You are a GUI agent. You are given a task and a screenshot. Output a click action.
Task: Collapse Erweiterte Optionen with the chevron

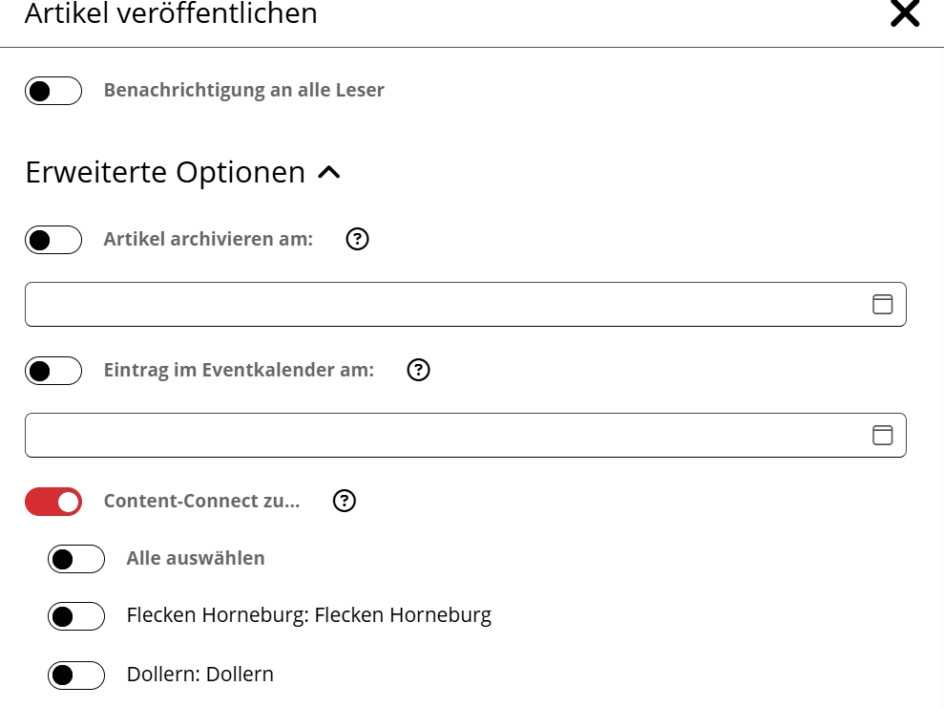click(x=328, y=173)
